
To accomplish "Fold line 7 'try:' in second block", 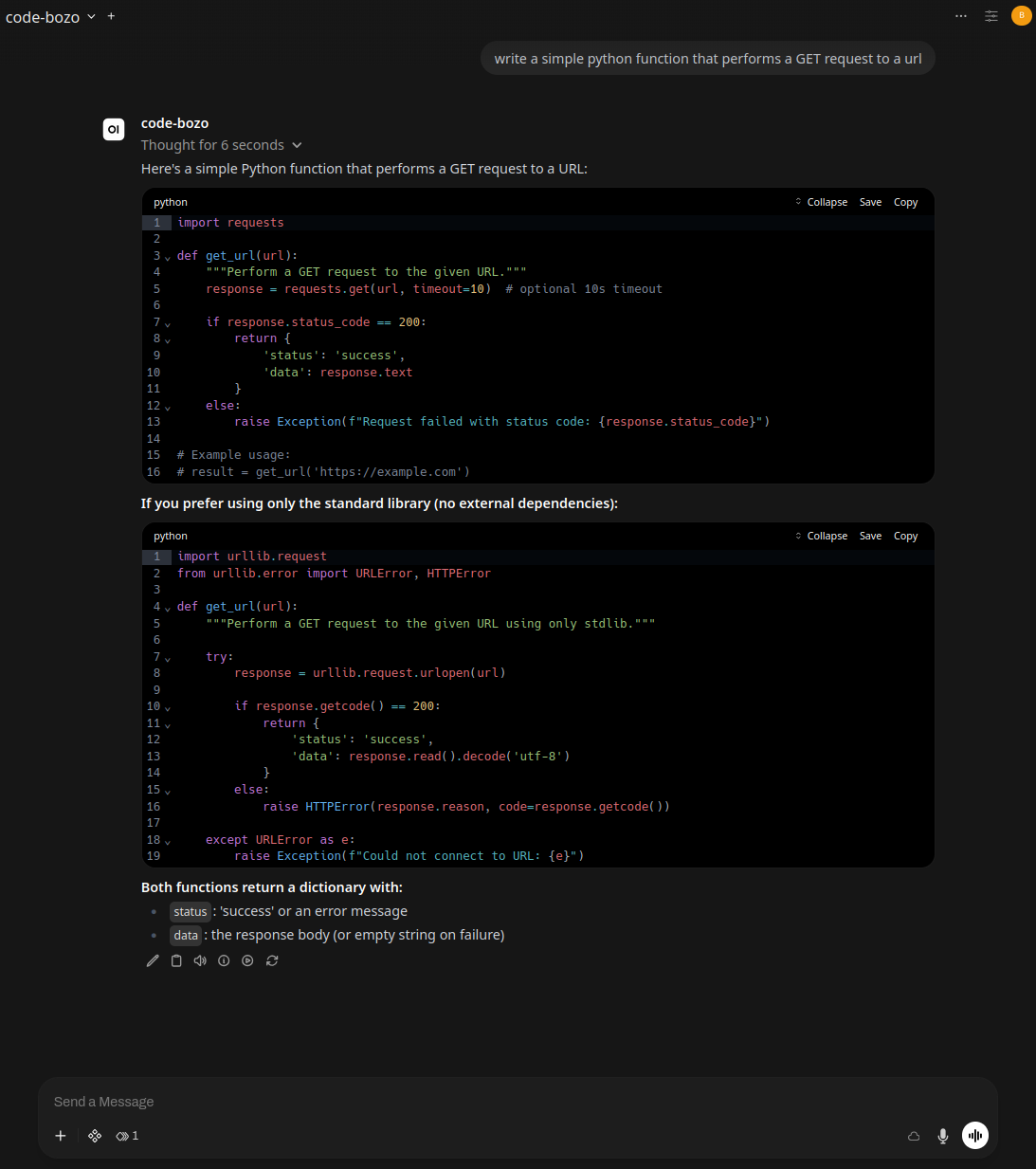I will 168,658.
